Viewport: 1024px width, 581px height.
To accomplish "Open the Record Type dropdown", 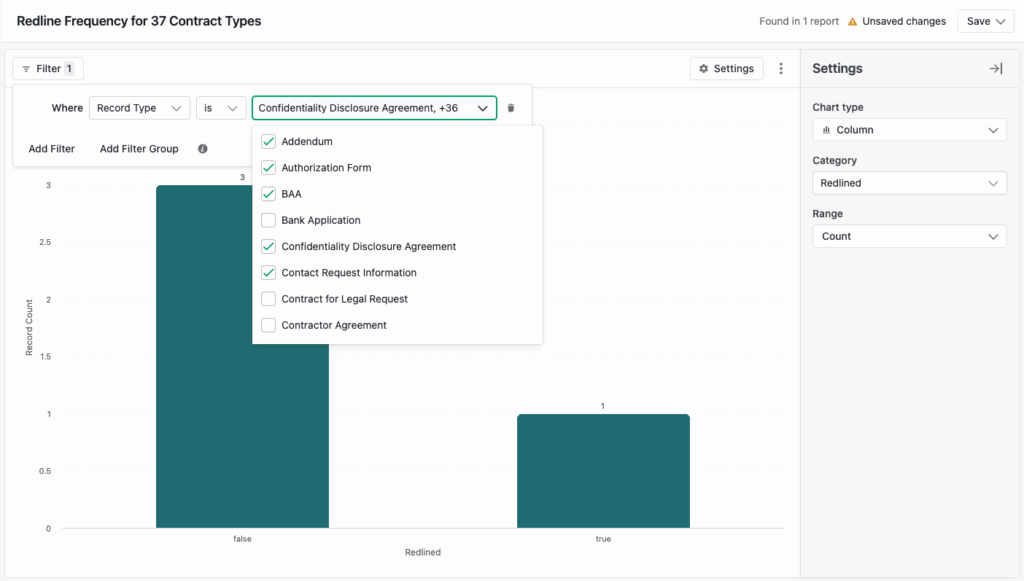I will click(139, 107).
